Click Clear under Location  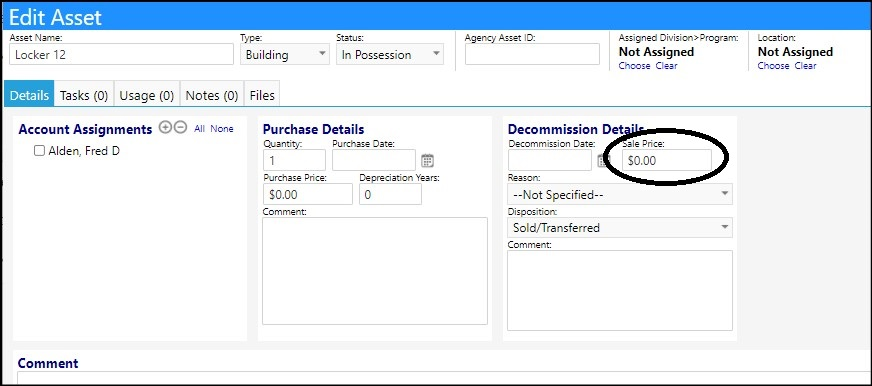pos(805,66)
